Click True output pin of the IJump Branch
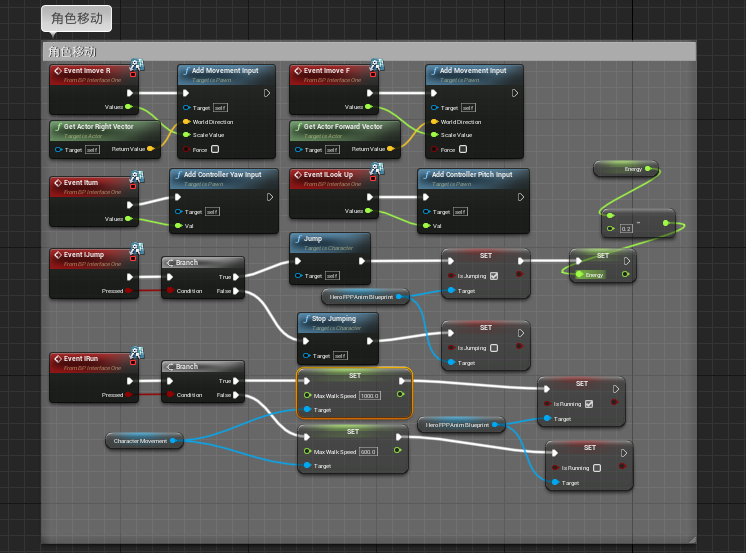746x553 pixels. 236,277
